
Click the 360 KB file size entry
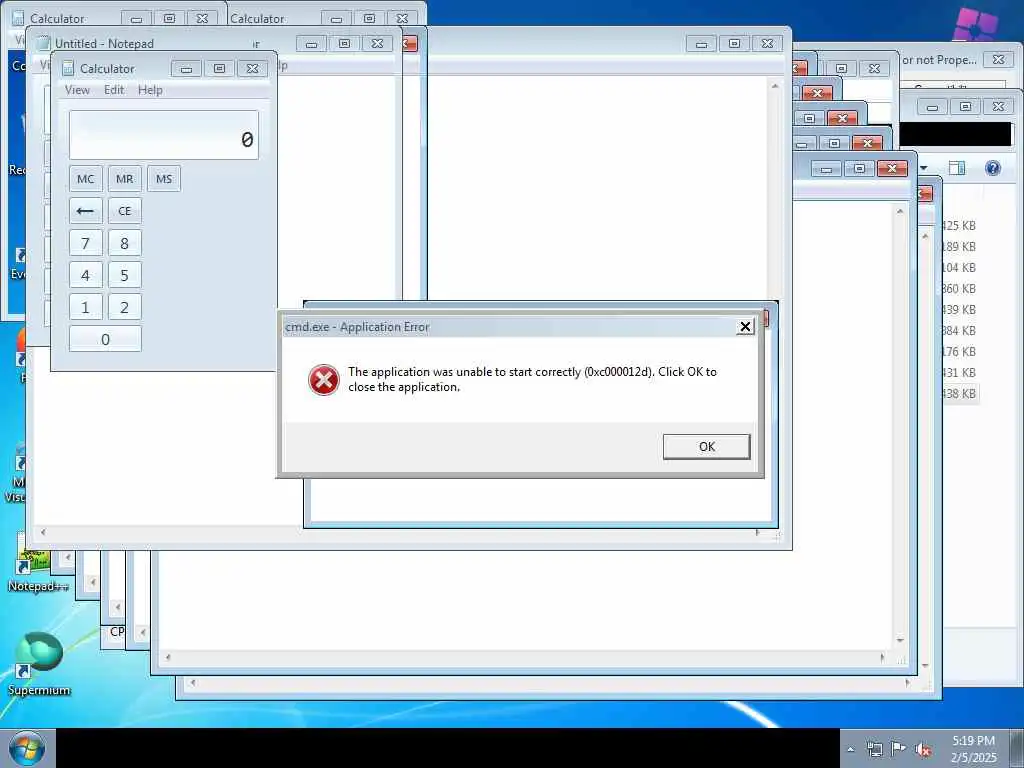(959, 289)
